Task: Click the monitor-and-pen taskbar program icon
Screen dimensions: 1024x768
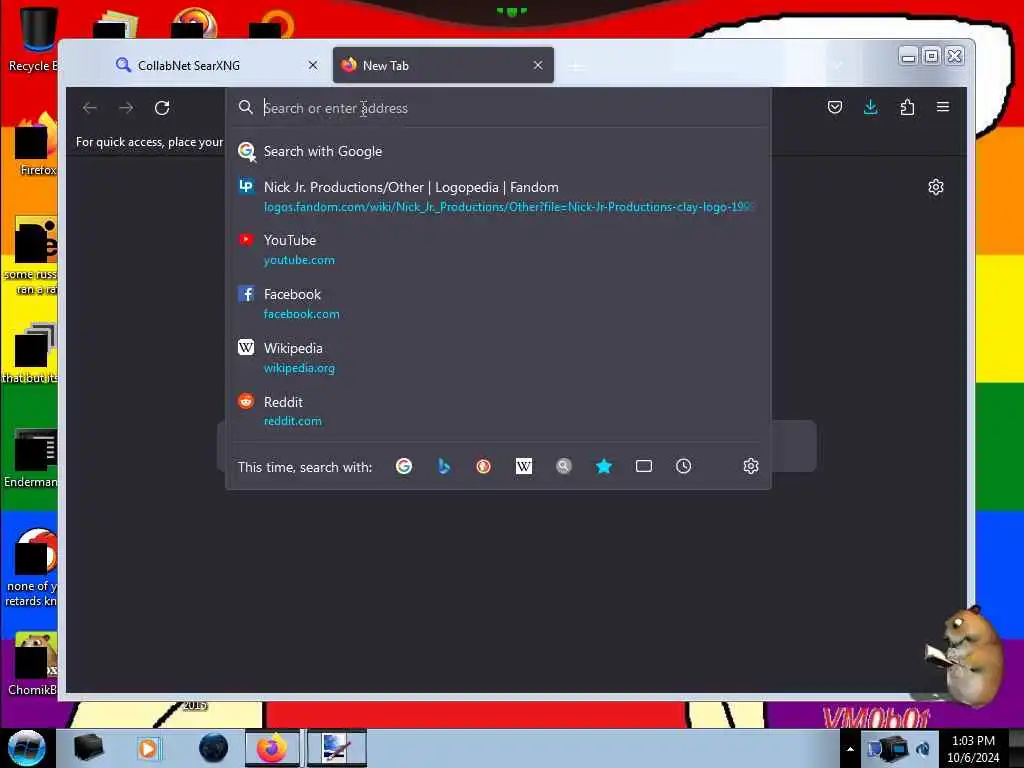Action: (336, 748)
